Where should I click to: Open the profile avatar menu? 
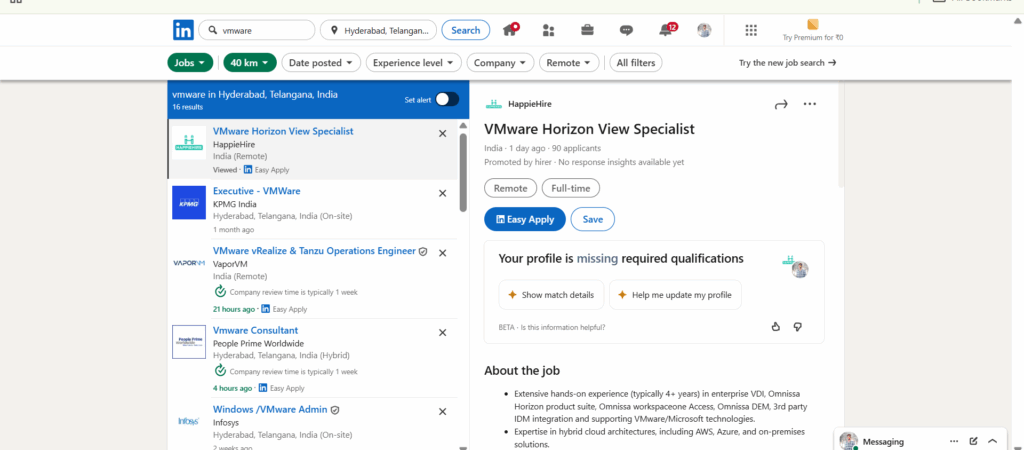pyautogui.click(x=704, y=30)
